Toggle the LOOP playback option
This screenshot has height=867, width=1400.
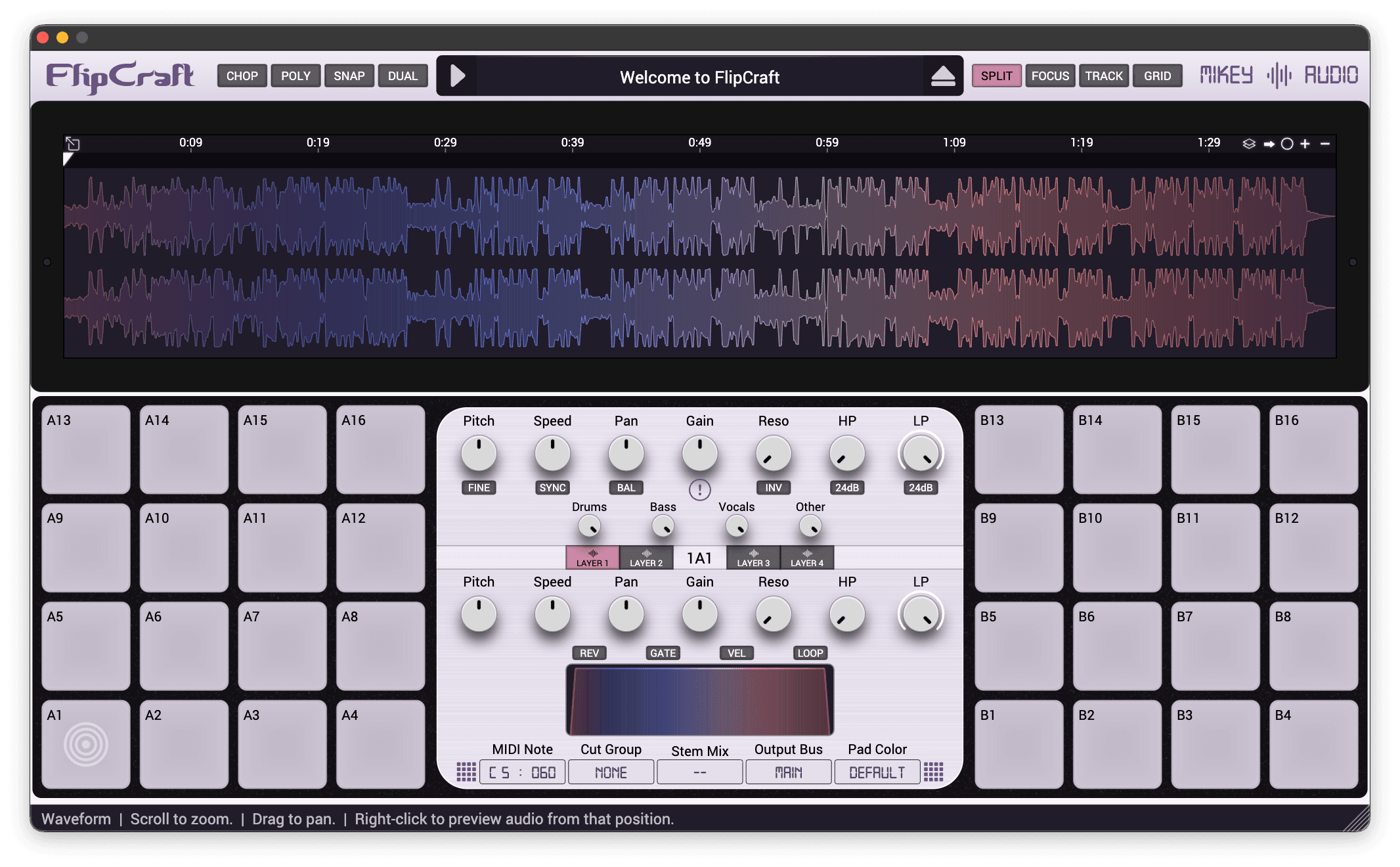pyautogui.click(x=810, y=653)
